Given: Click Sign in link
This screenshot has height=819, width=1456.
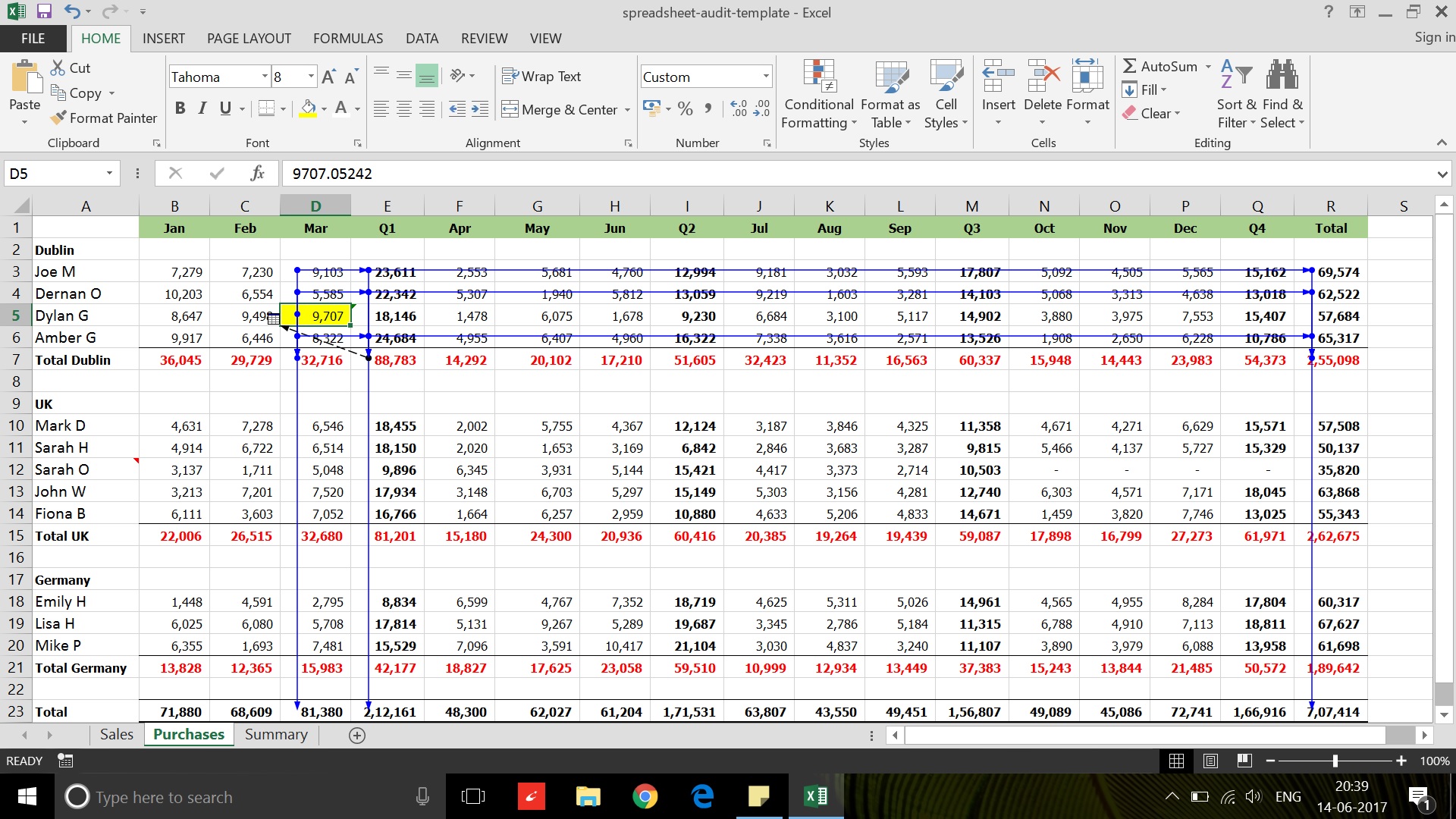Looking at the screenshot, I should pyautogui.click(x=1434, y=37).
